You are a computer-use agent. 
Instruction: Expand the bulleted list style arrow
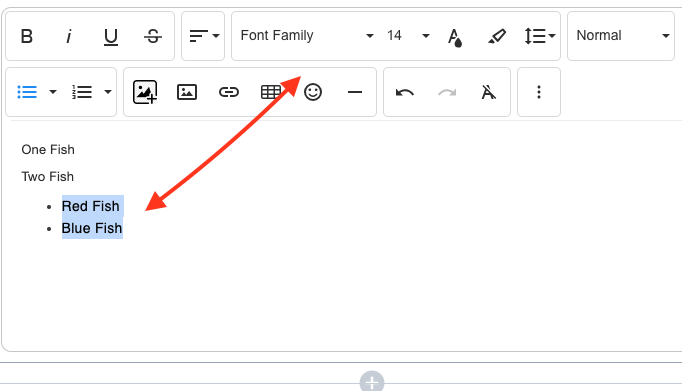pyautogui.click(x=53, y=92)
